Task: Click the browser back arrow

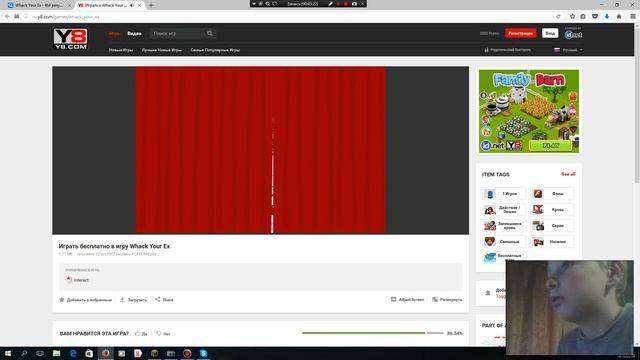Action: (x=7, y=16)
